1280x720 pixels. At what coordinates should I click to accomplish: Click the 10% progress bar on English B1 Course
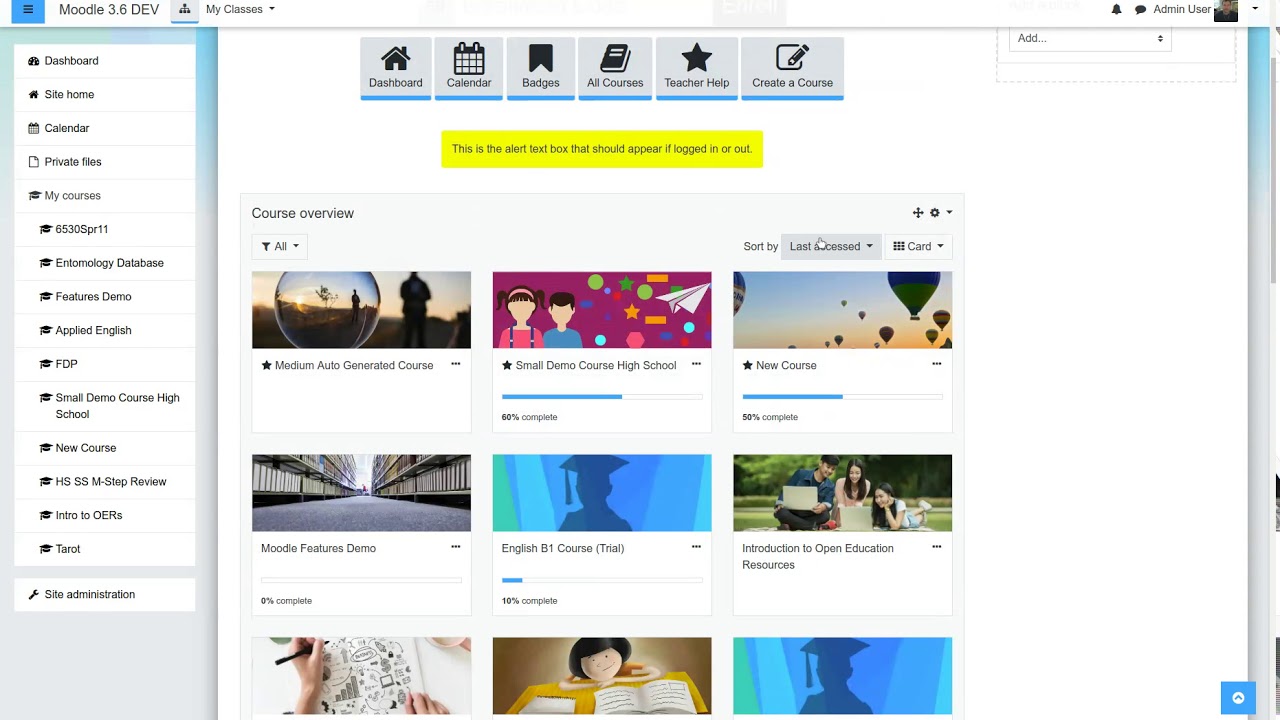click(x=602, y=580)
